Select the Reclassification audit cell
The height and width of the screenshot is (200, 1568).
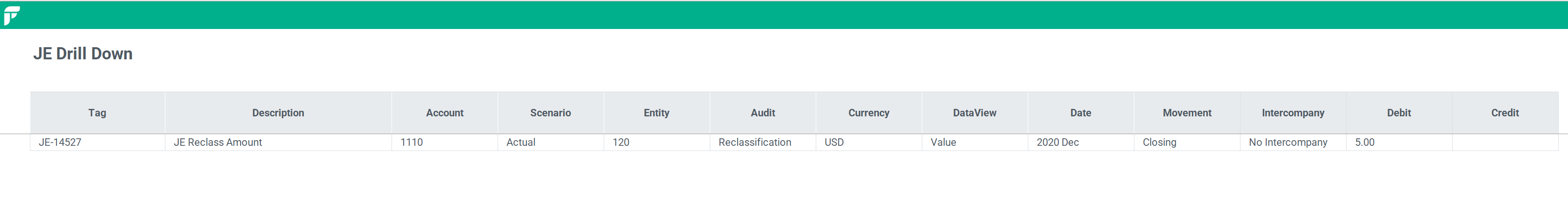tap(763, 142)
